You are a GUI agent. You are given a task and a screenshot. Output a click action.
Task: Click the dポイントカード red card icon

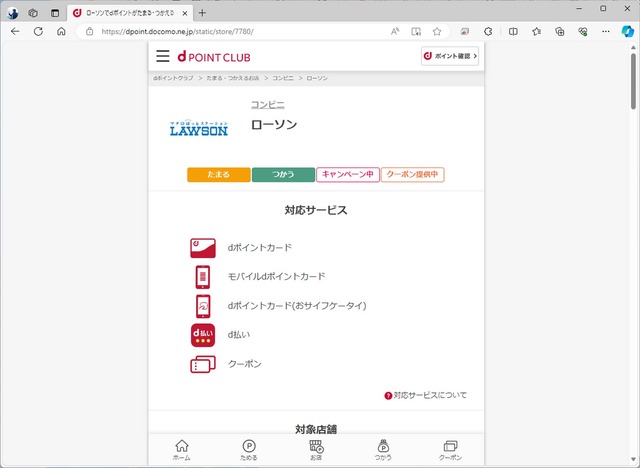[x=203, y=248]
